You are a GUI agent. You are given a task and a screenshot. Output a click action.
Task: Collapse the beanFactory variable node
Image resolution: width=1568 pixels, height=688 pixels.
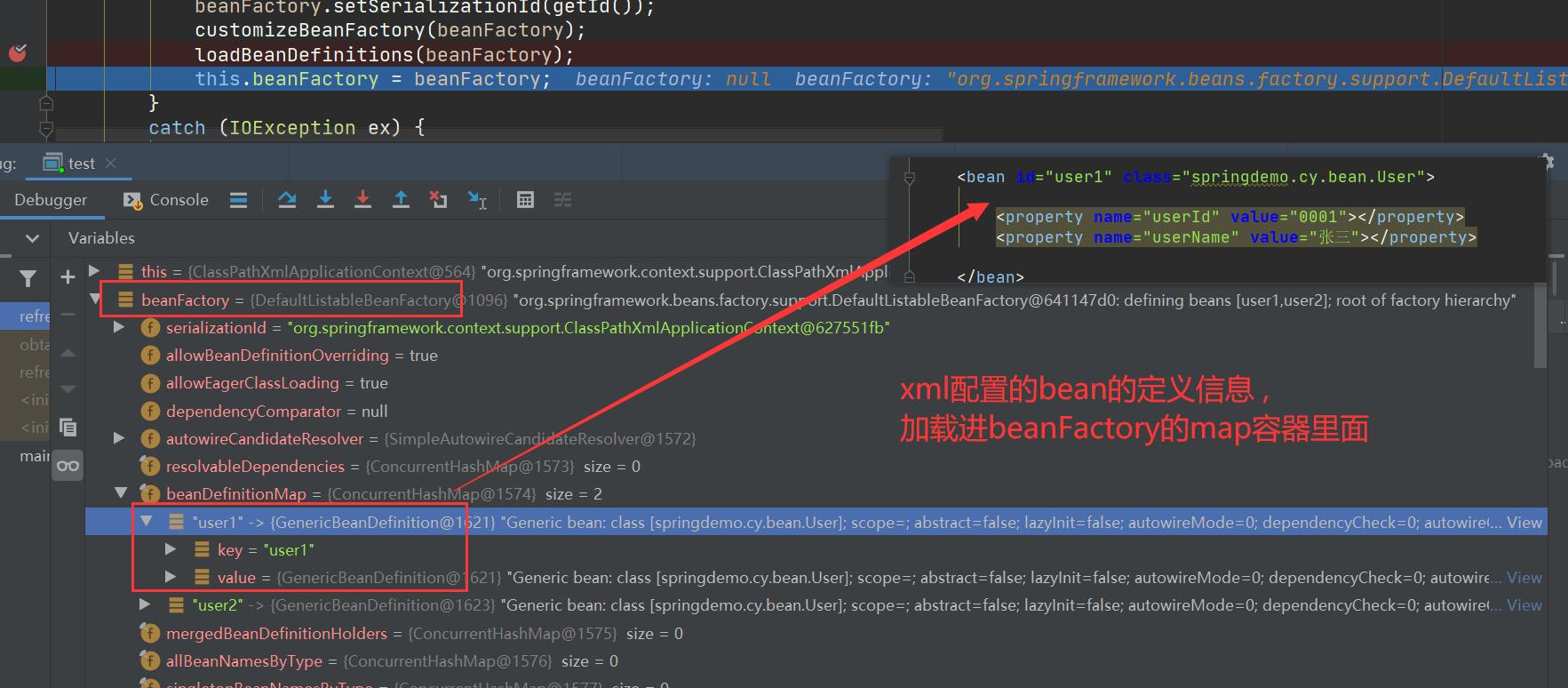[94, 300]
